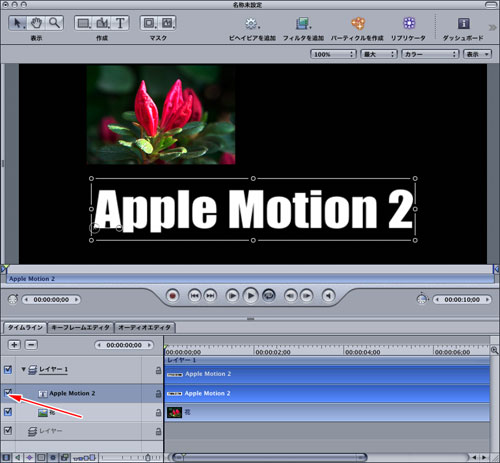Image resolution: width=500 pixels, height=463 pixels.
Task: Increment the duration field right arrow
Action: click(487, 300)
